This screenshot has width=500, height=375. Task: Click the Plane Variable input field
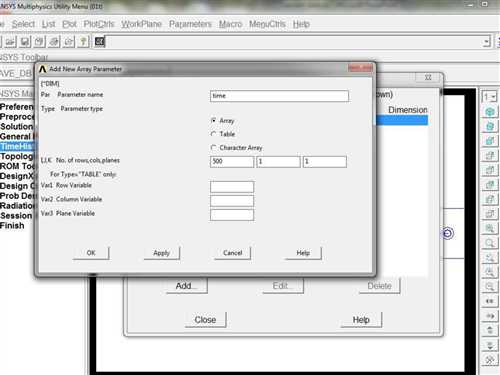[232, 215]
